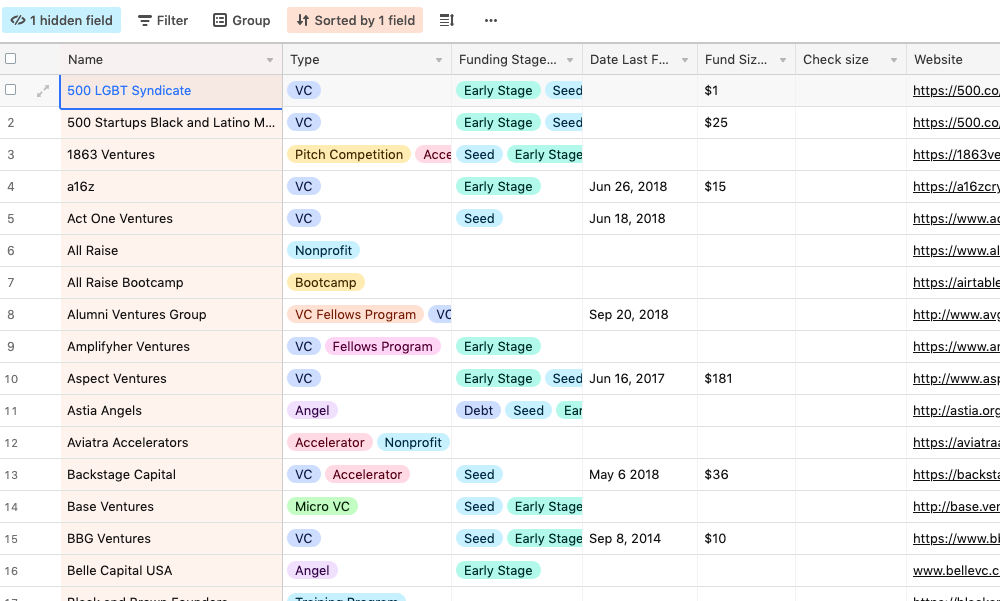The height and width of the screenshot is (601, 1000).
Task: Open the 1863 Ventures website link
Action: coord(956,154)
